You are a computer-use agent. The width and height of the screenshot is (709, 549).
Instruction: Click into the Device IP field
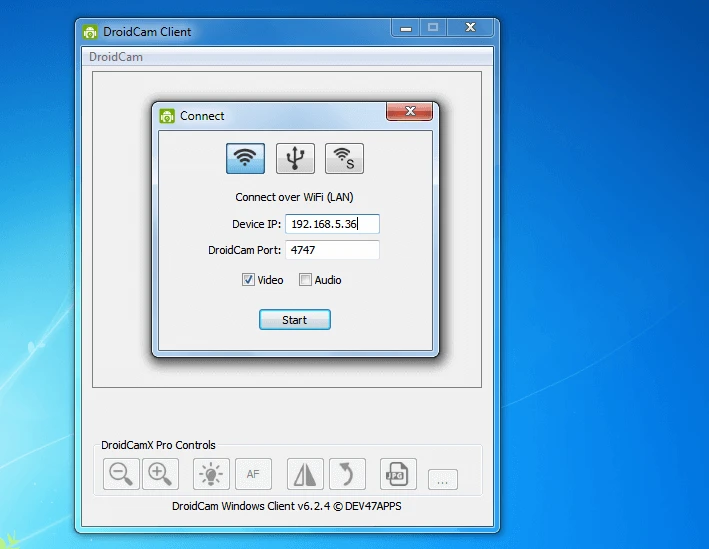(332, 224)
